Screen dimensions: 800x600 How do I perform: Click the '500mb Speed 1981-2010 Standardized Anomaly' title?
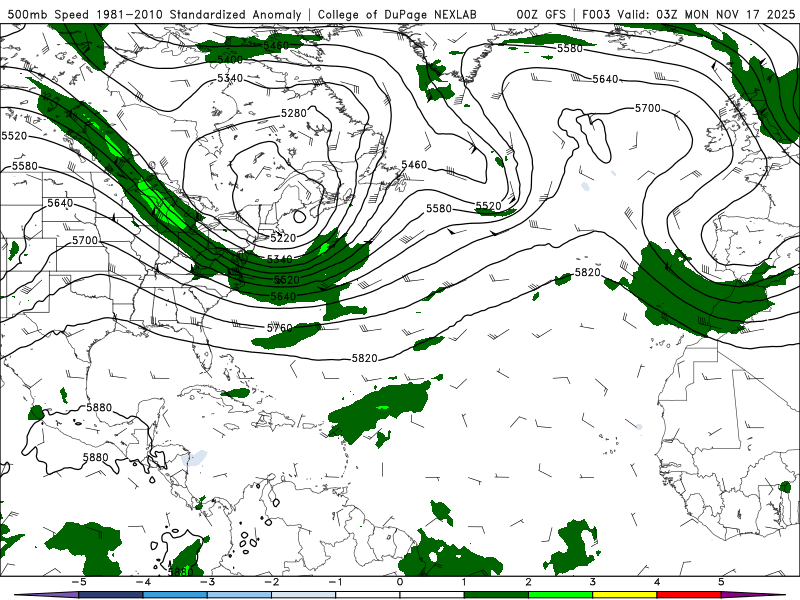point(155,14)
